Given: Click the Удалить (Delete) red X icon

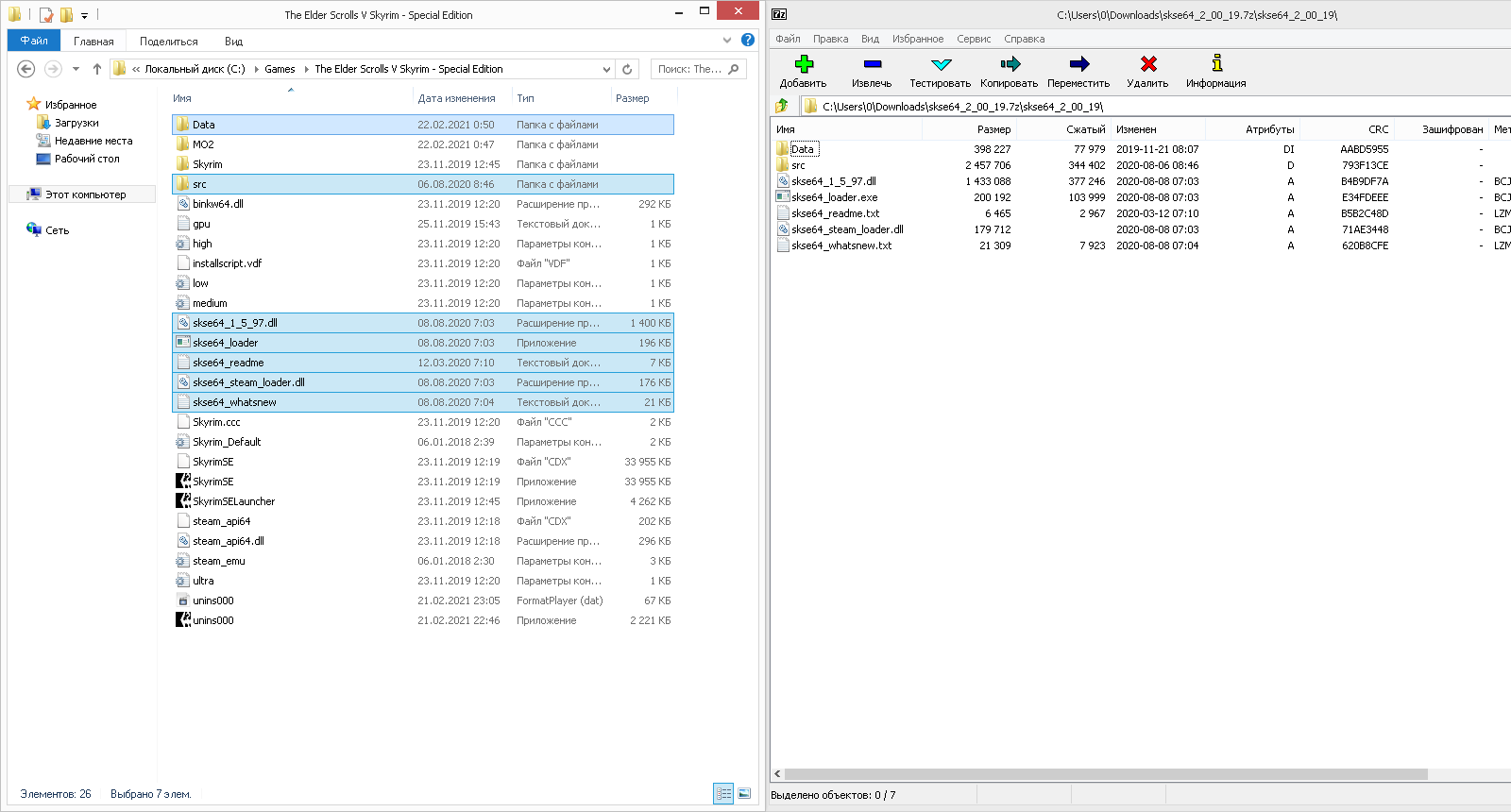Looking at the screenshot, I should 1148,64.
